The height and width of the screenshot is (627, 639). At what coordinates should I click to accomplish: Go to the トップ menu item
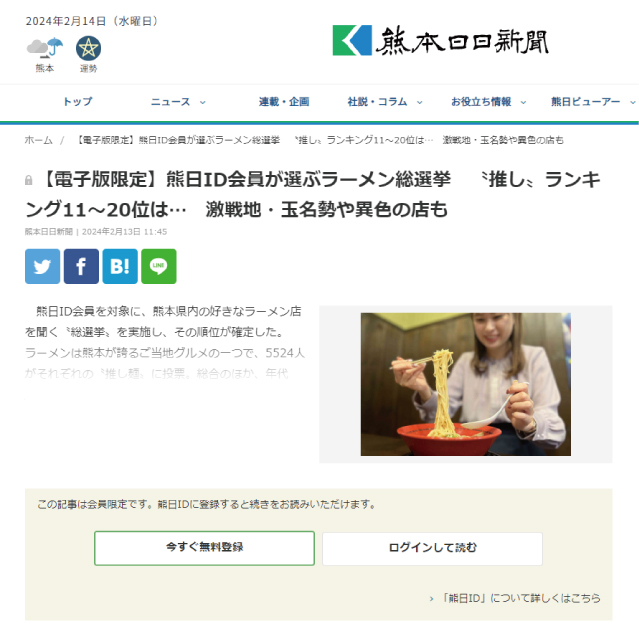(77, 102)
